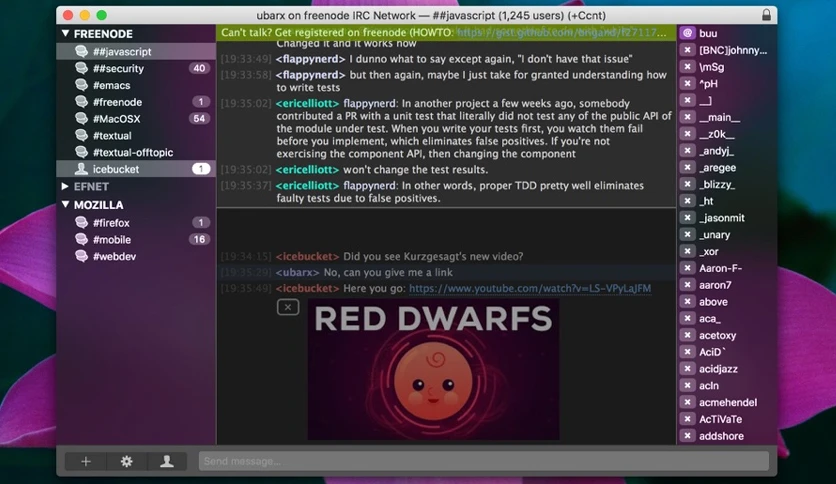Select user _xor in the user list
The height and width of the screenshot is (484, 836).
[709, 251]
